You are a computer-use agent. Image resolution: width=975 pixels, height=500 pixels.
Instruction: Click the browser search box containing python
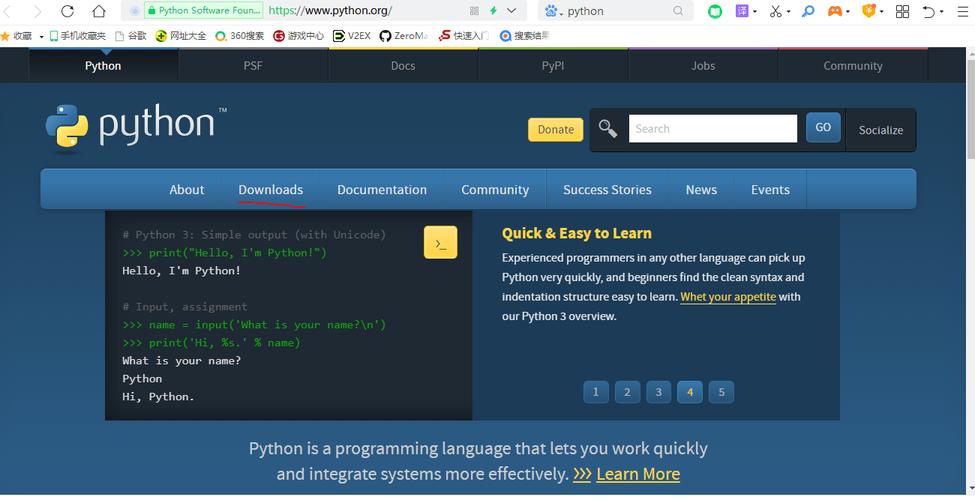[617, 11]
